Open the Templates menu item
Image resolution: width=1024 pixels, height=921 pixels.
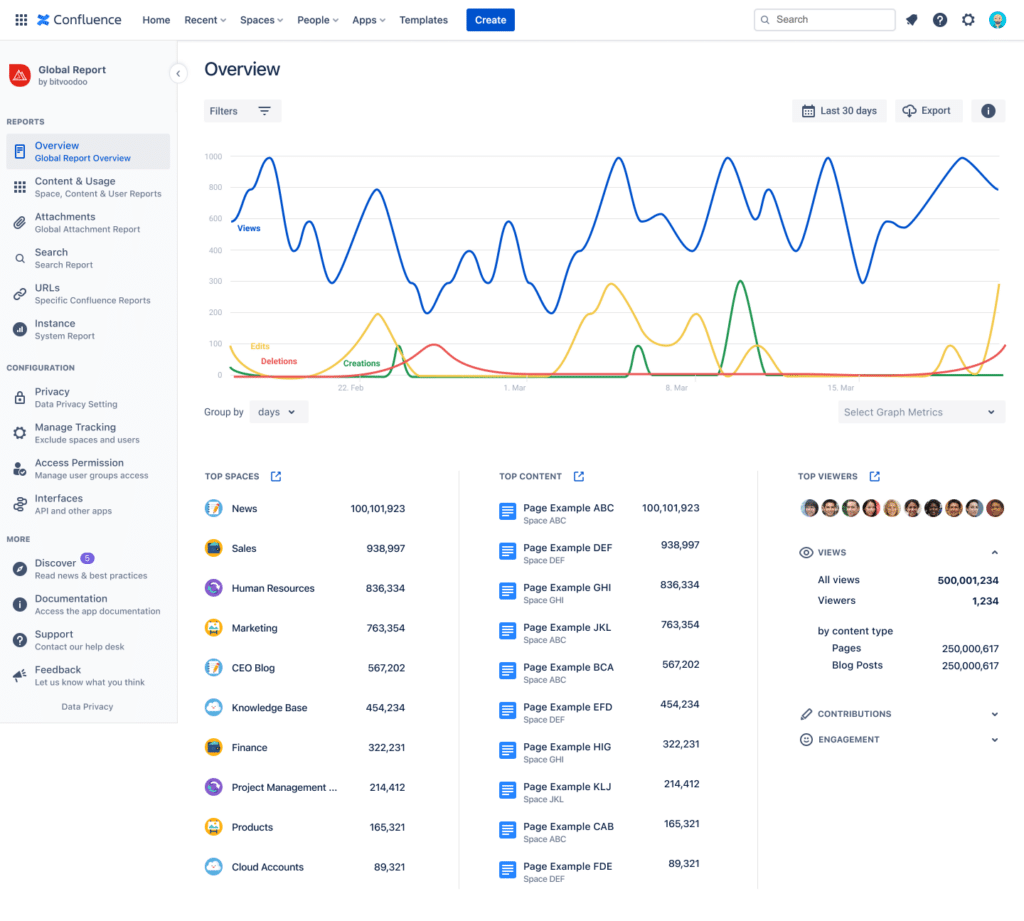(x=423, y=19)
